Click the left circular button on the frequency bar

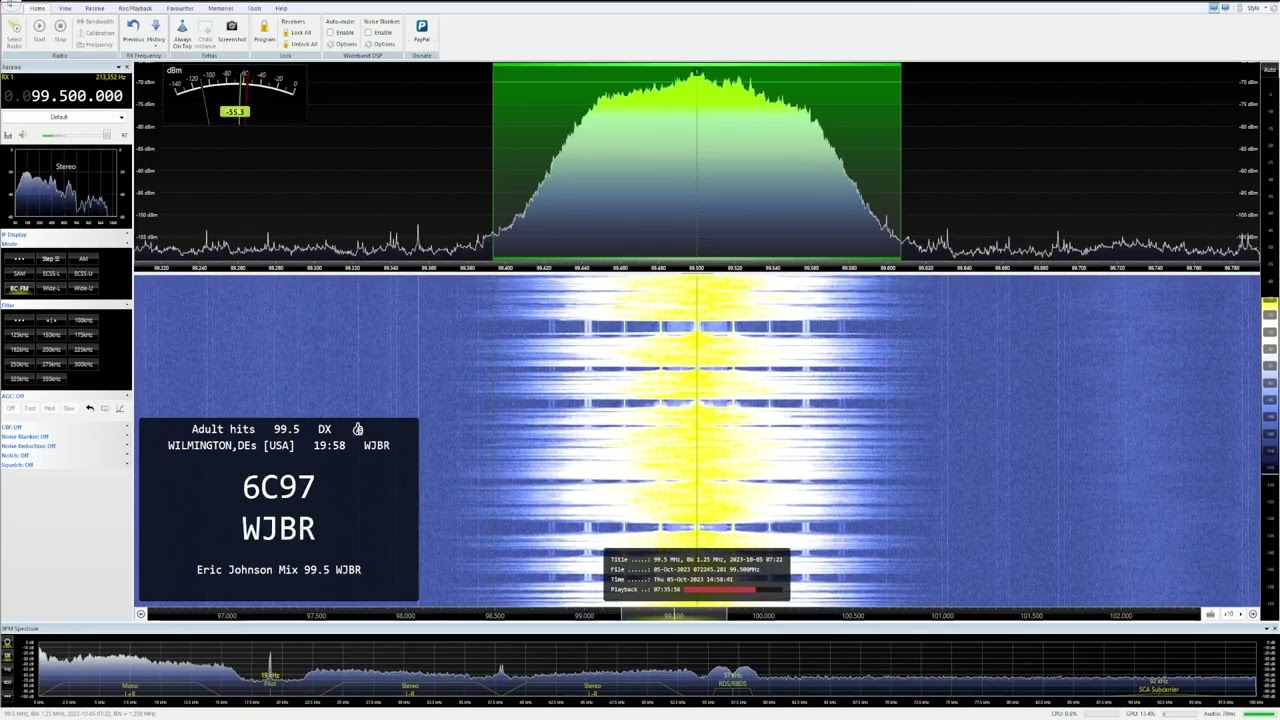click(141, 614)
